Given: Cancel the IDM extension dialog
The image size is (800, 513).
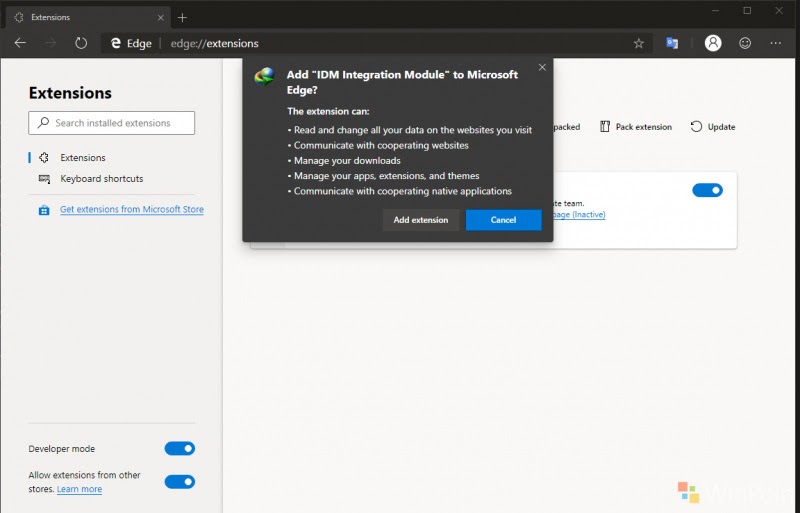Looking at the screenshot, I should (504, 220).
